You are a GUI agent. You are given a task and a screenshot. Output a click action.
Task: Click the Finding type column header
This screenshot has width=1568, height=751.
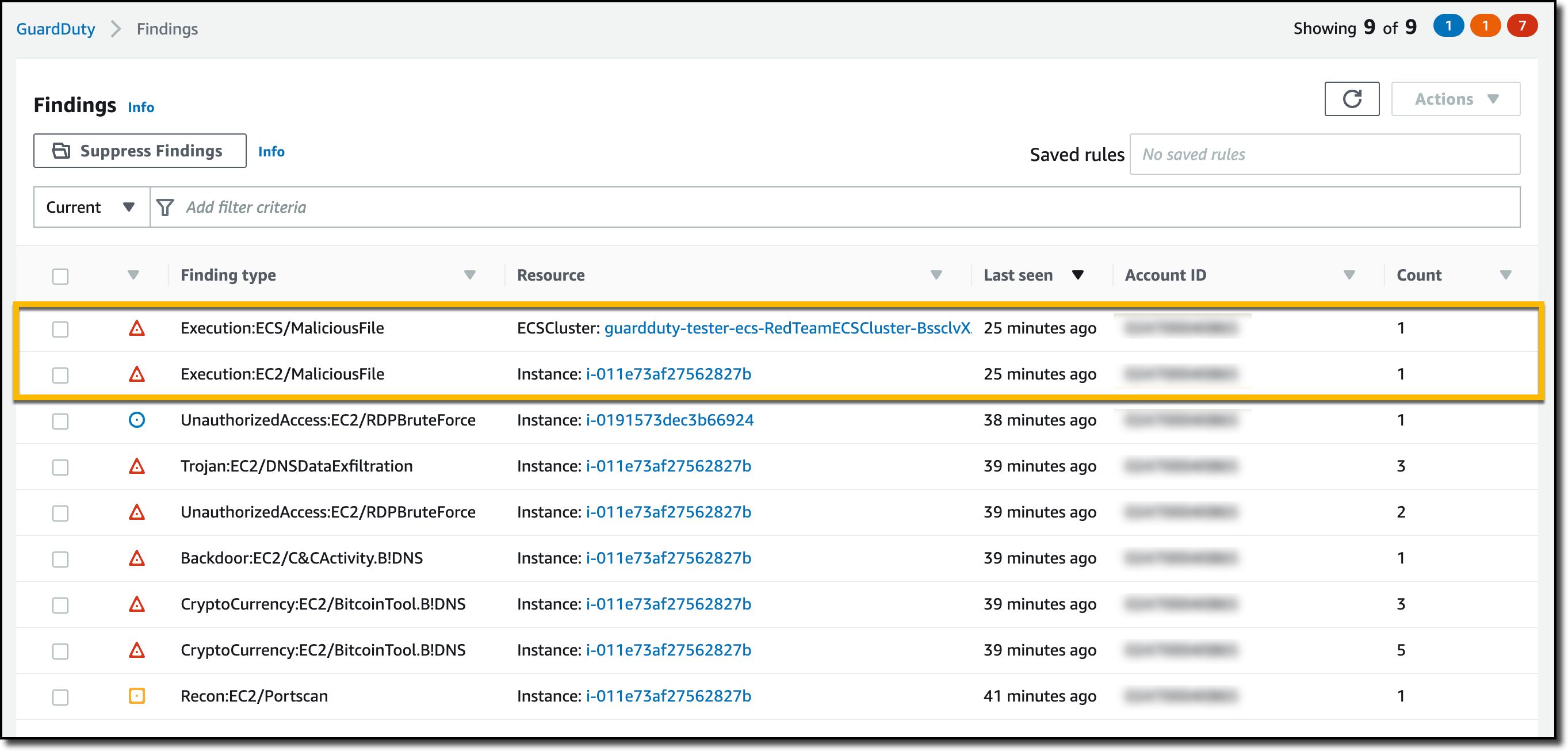(x=228, y=275)
